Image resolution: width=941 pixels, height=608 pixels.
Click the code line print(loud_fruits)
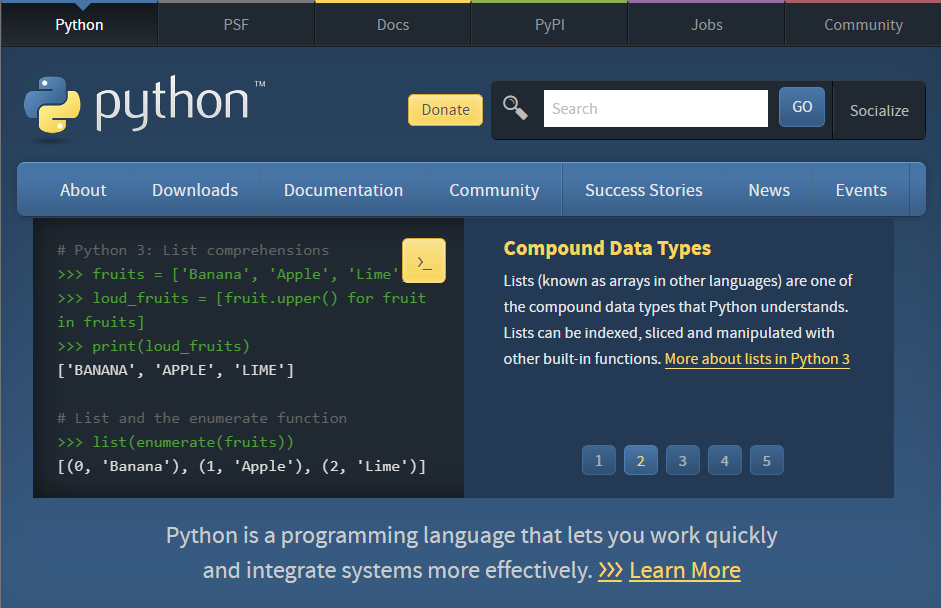(154, 346)
